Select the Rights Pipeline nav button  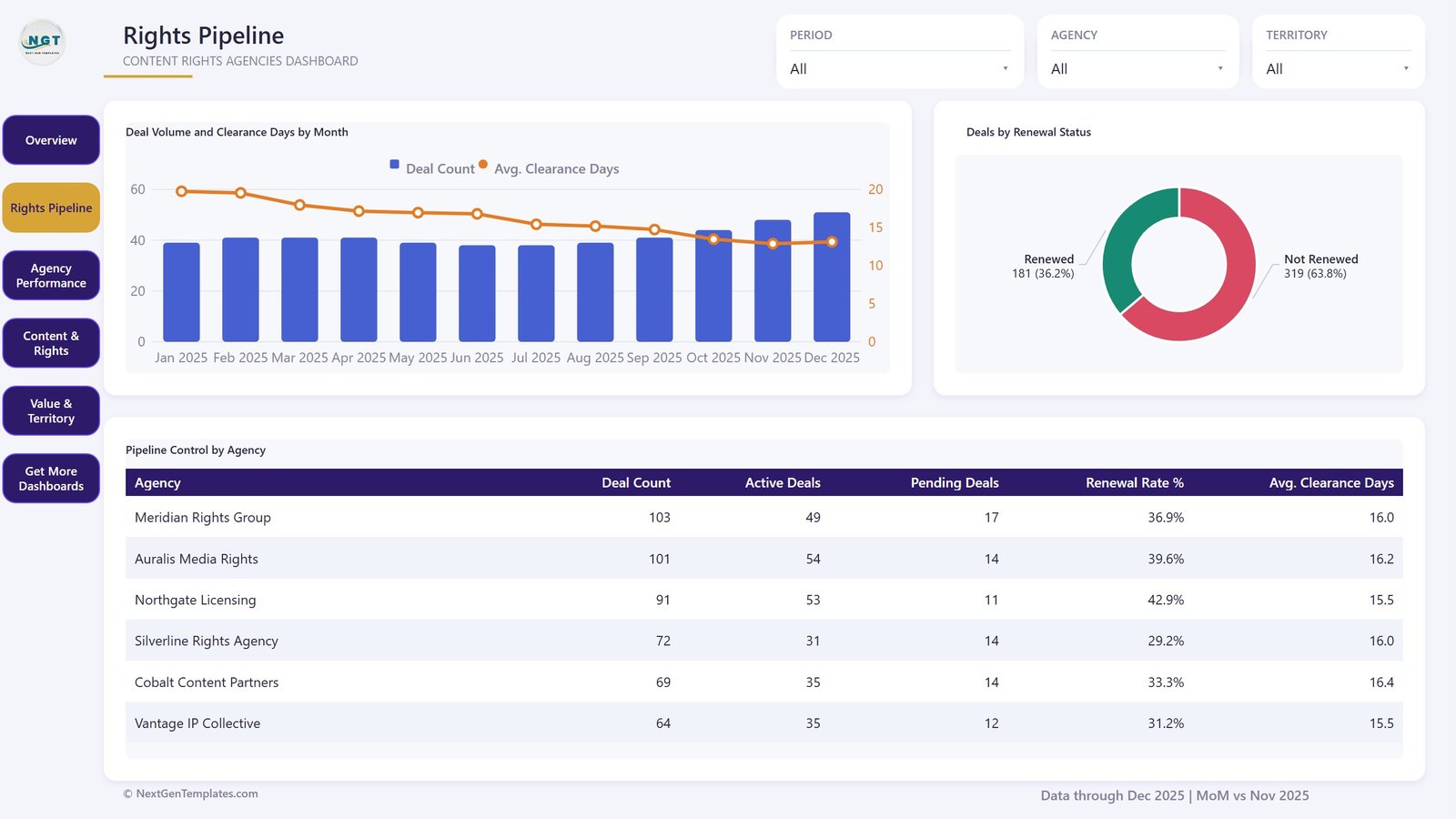pyautogui.click(x=51, y=207)
